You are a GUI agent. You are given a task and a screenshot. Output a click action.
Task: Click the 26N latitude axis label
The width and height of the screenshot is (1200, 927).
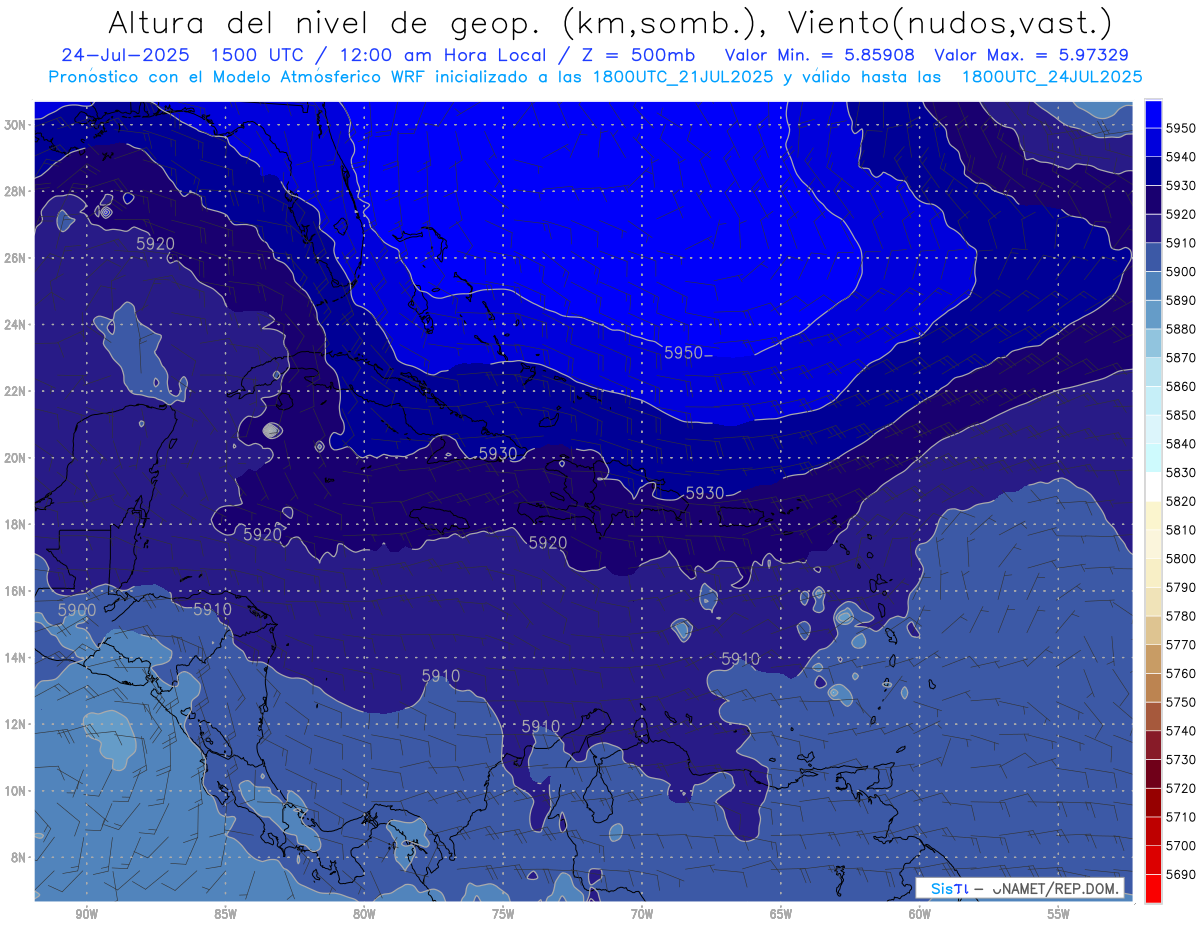[x=16, y=258]
